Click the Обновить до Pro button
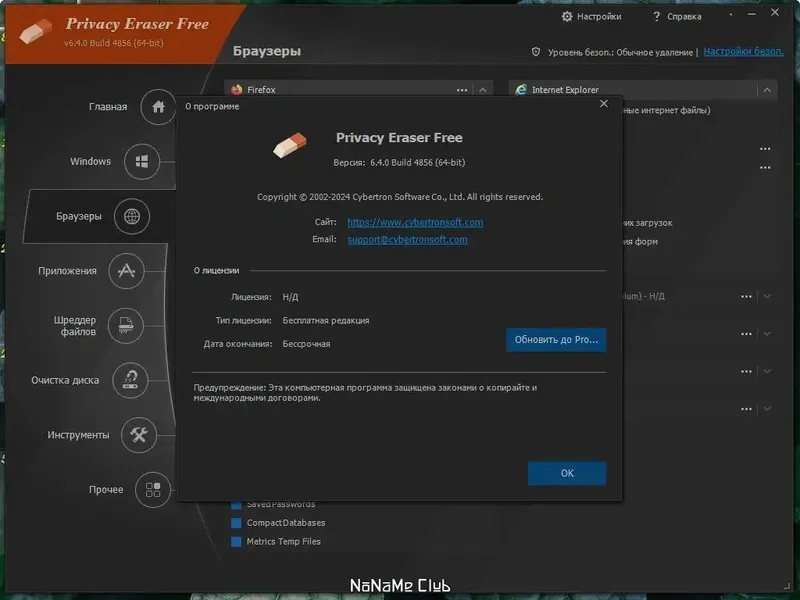Screen dimensions: 800x600 click(x=556, y=340)
